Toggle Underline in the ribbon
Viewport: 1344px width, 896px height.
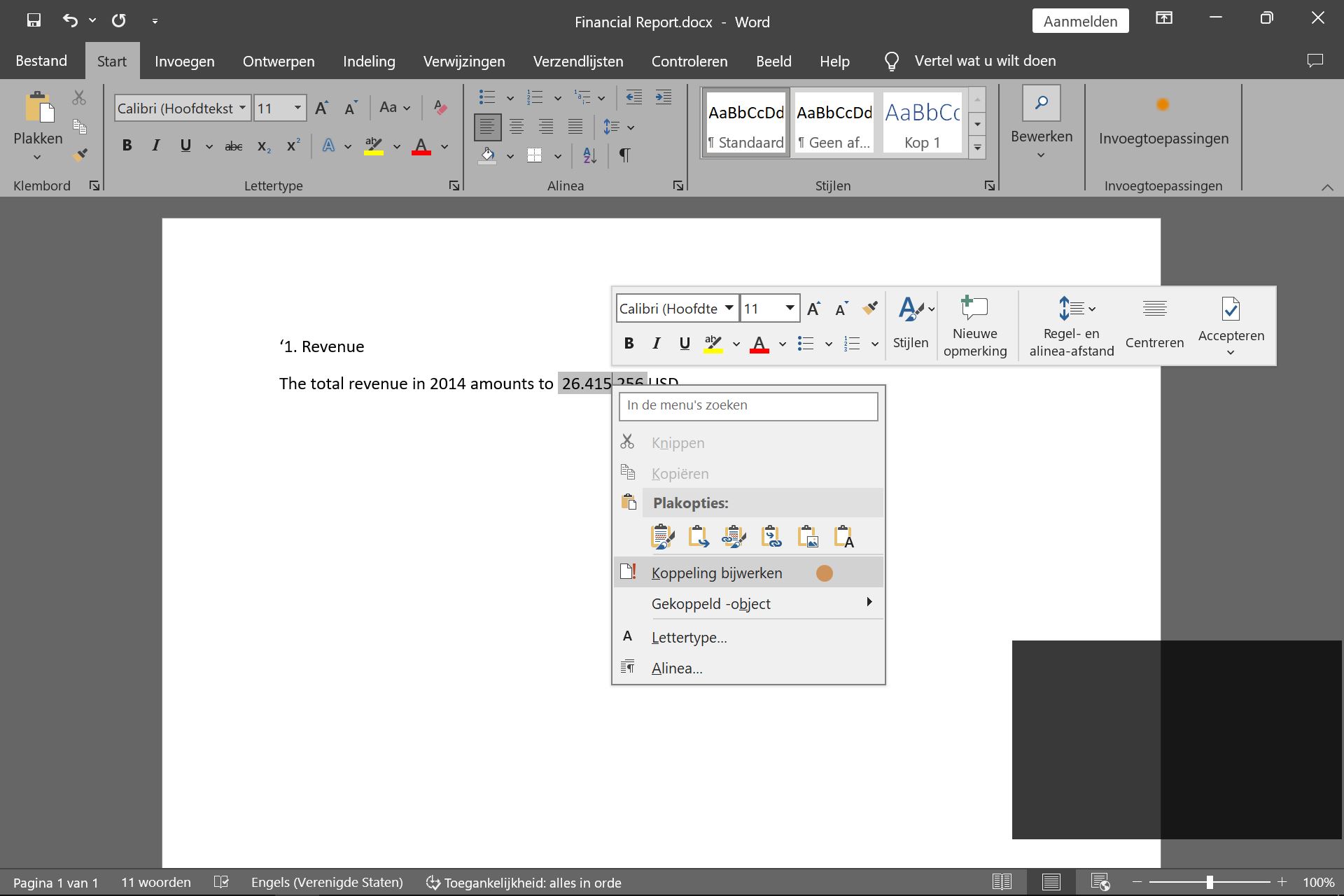[x=185, y=146]
